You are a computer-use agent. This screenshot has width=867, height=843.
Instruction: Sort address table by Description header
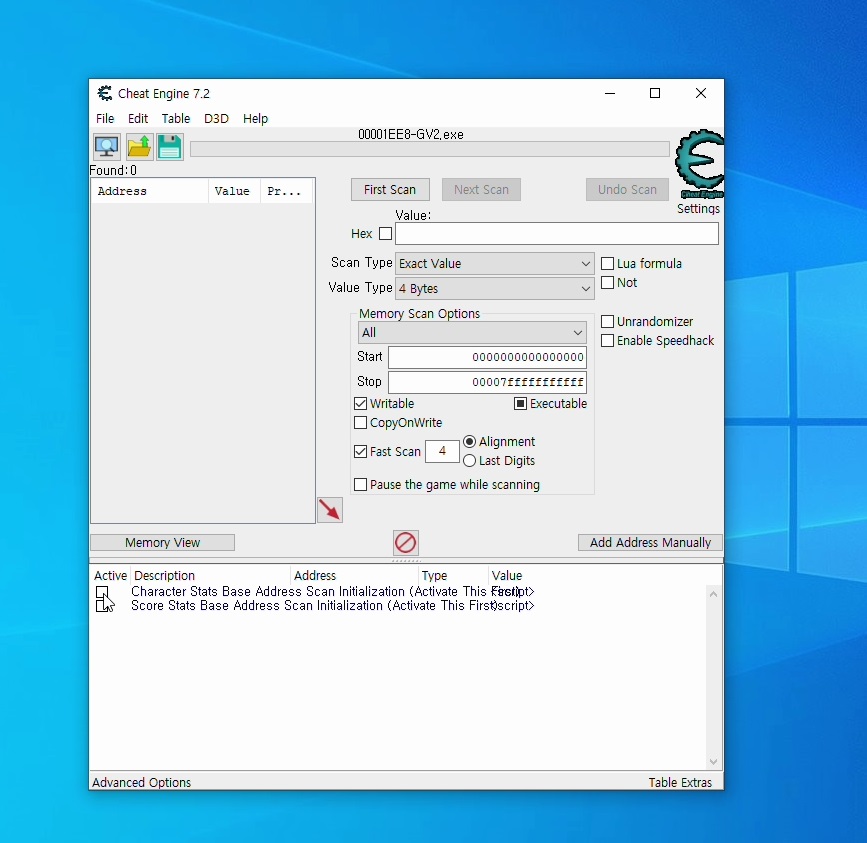click(210, 575)
